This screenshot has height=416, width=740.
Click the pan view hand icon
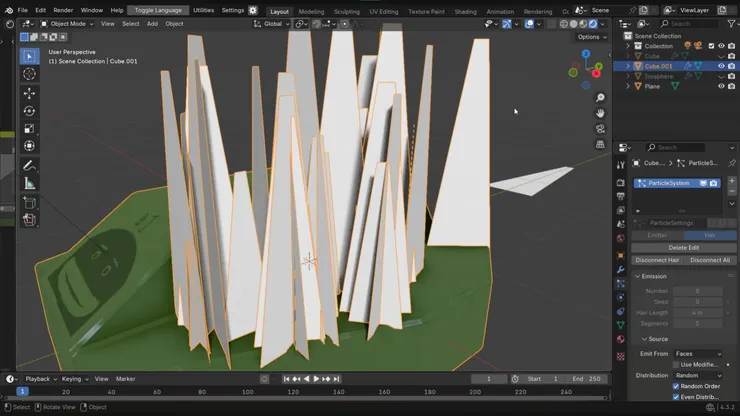(600, 113)
